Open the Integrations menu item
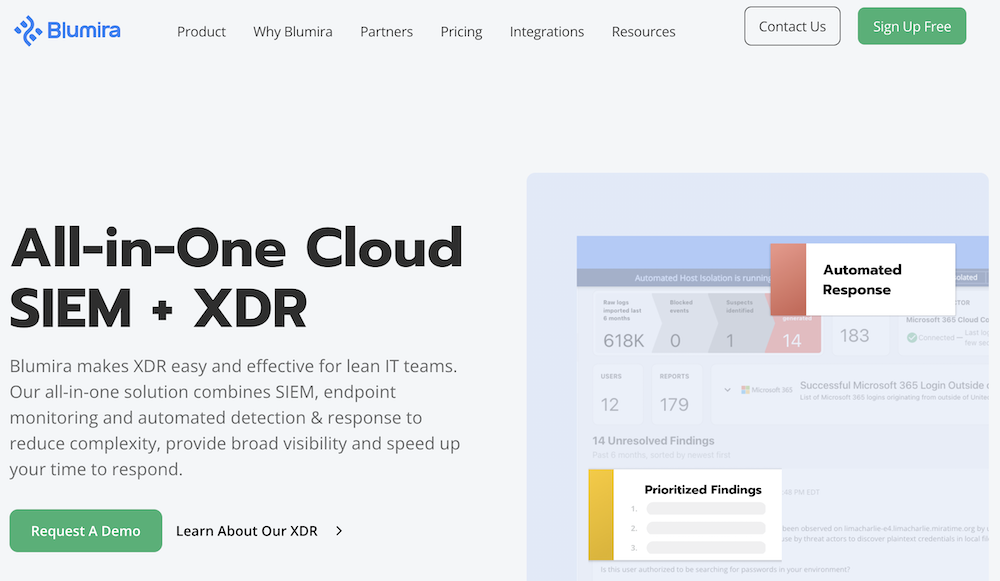Screen dimensions: 1000x581 point(547,32)
